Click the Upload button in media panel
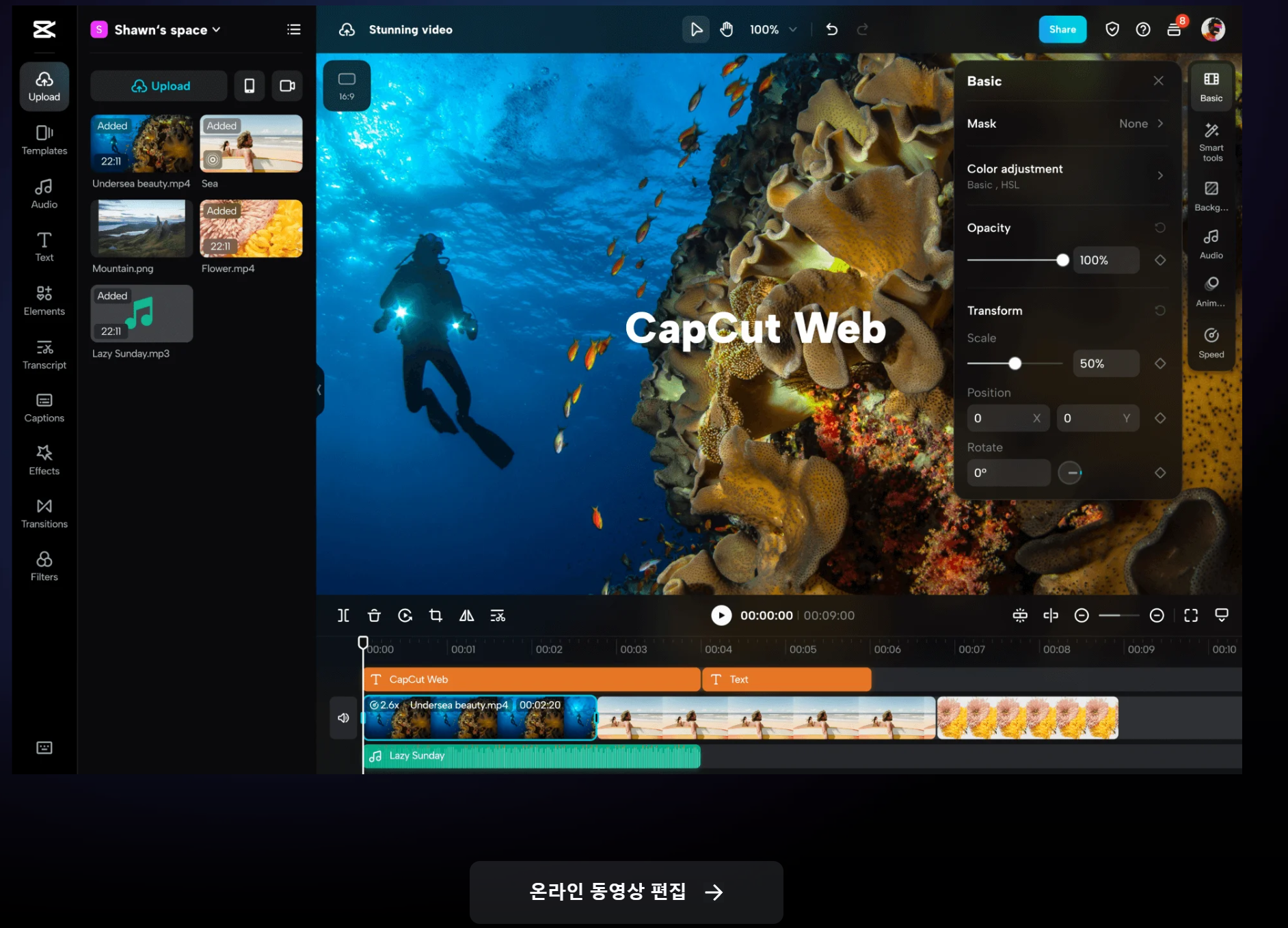Image resolution: width=1288 pixels, height=928 pixels. [159, 85]
